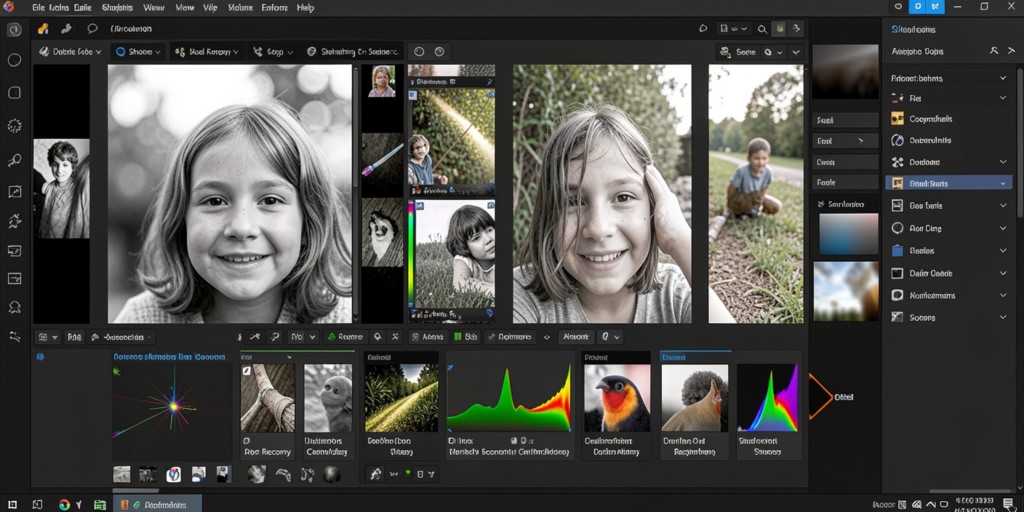Viewport: 1024px width, 512px height.
Task: Open the Q dropdown at end of lower toolbar
Action: (610, 337)
